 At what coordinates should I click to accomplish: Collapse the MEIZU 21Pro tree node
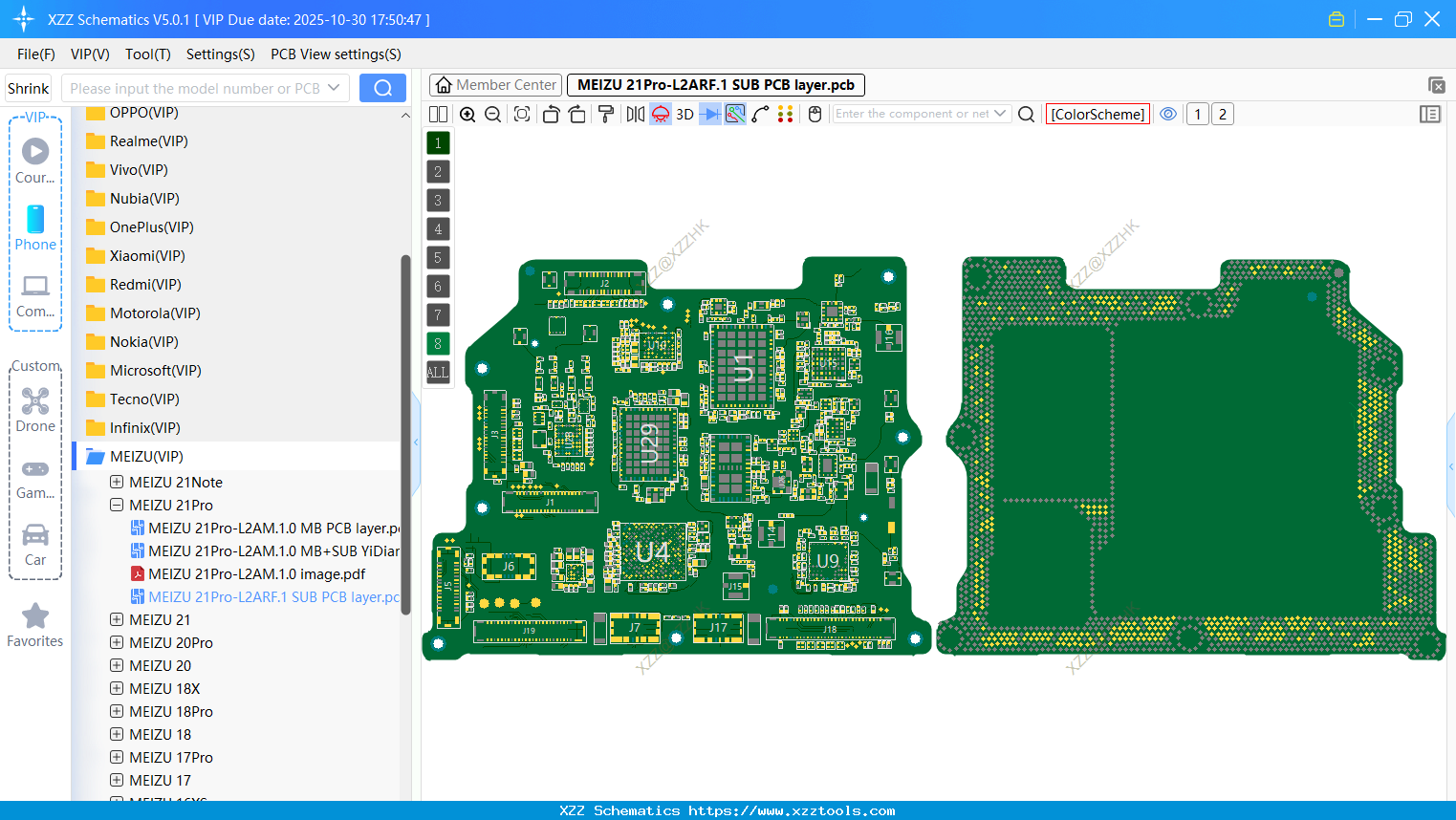pos(117,505)
